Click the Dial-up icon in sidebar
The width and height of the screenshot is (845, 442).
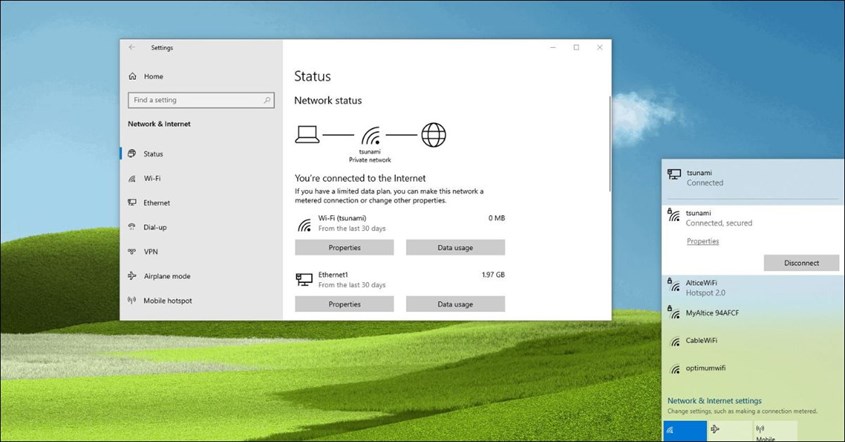[x=132, y=227]
